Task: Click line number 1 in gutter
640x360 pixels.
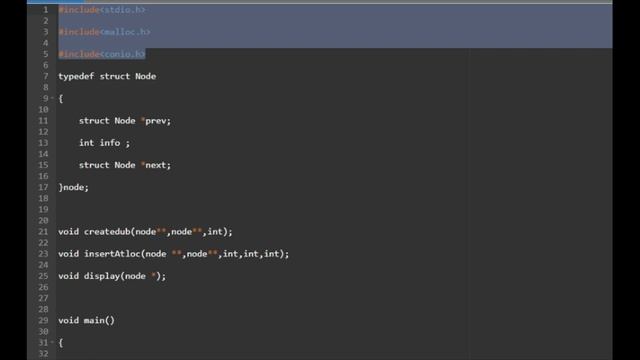Action: pyautogui.click(x=46, y=10)
